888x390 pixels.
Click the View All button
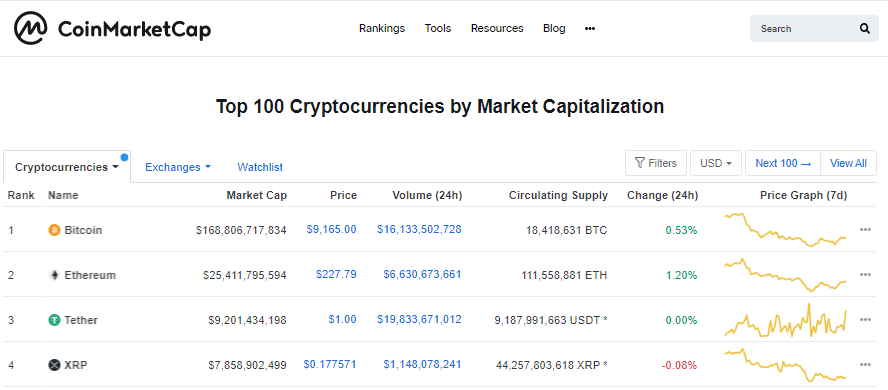[848, 163]
